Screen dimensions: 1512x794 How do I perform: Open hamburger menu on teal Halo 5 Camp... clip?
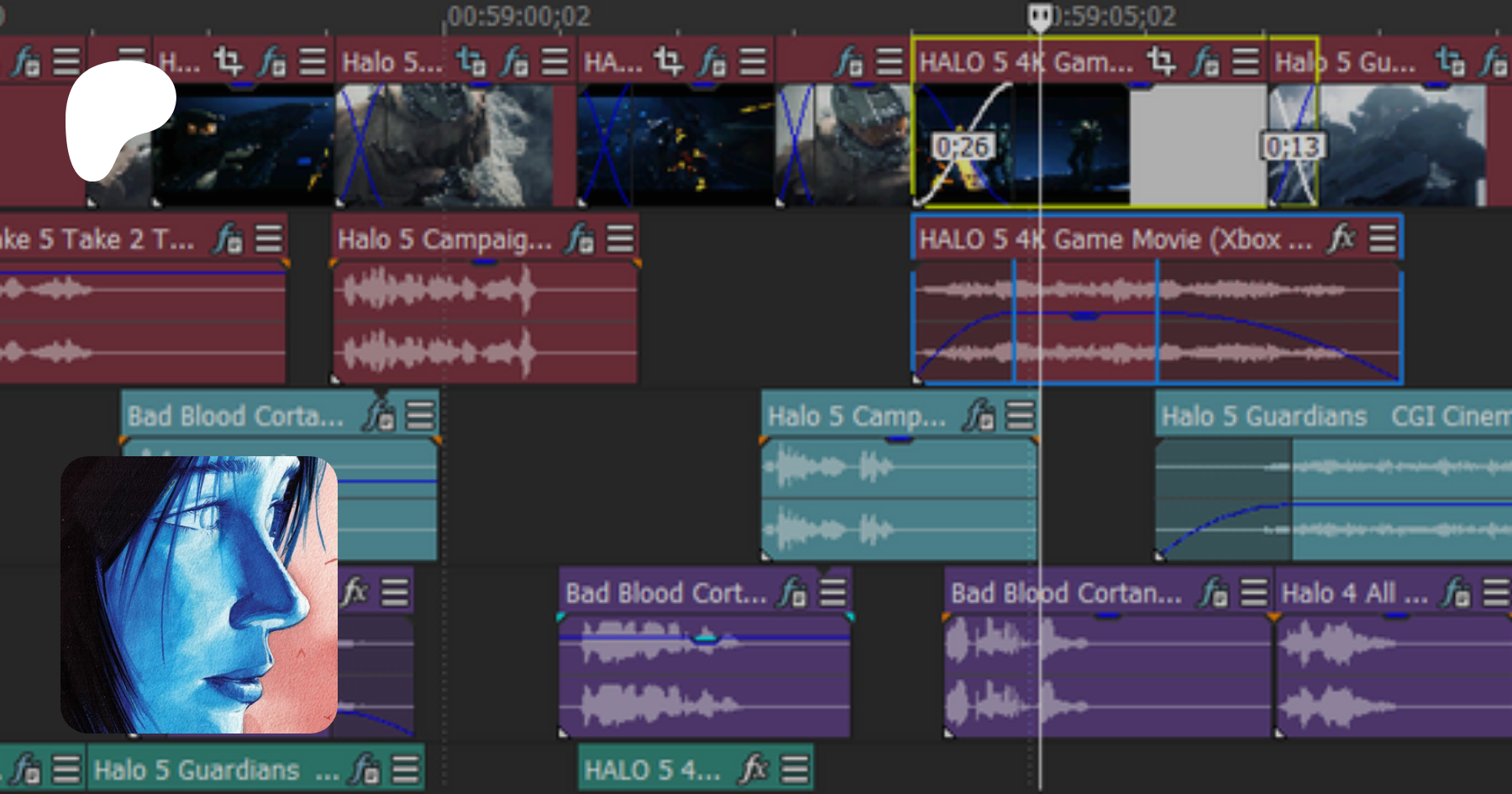[1021, 415]
